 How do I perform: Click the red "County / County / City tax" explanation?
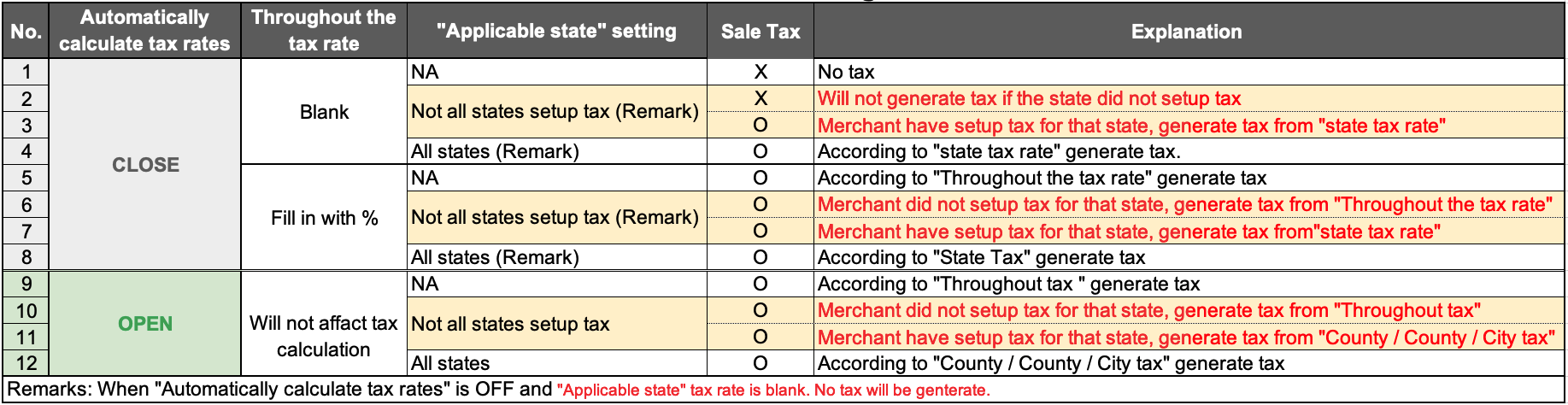click(x=1189, y=337)
